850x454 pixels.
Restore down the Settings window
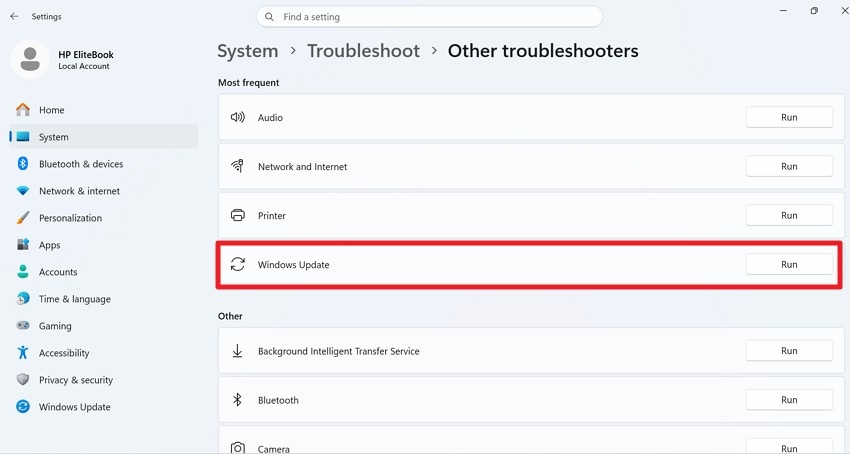point(814,11)
